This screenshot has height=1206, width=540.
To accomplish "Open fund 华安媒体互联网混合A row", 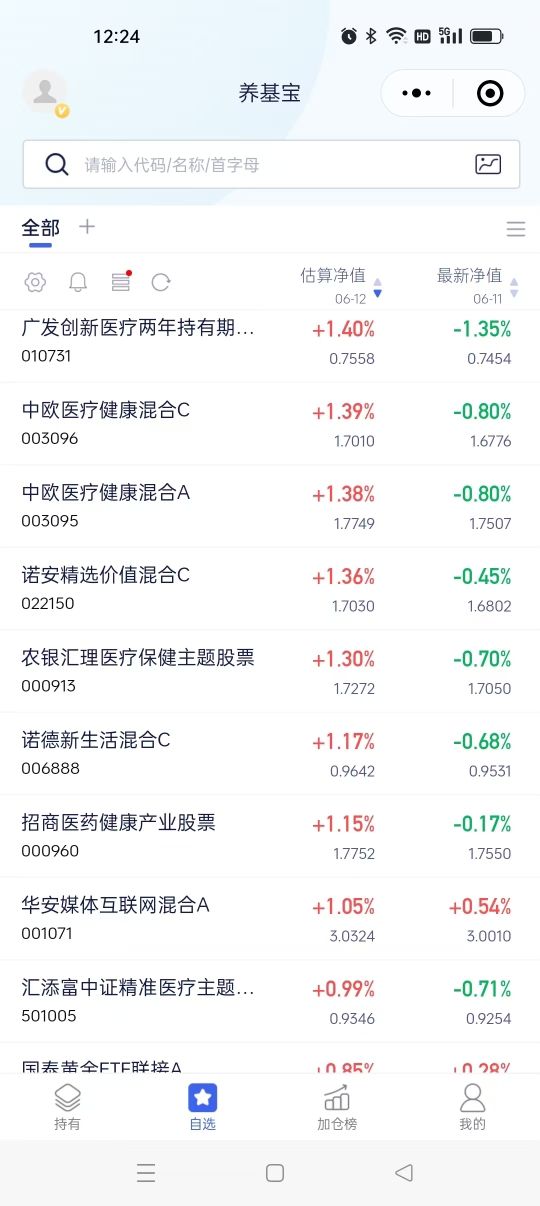I will [270, 919].
